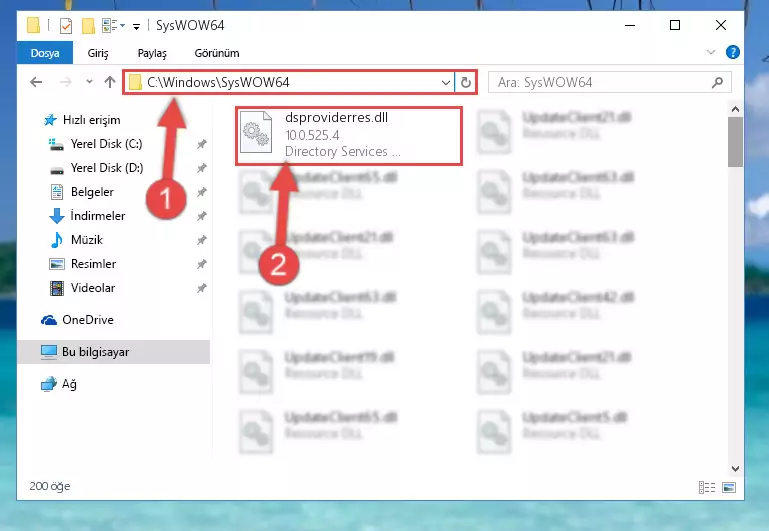Image resolution: width=769 pixels, height=531 pixels.
Task: Minimize the SysWOW64 window
Action: pyautogui.click(x=630, y=25)
